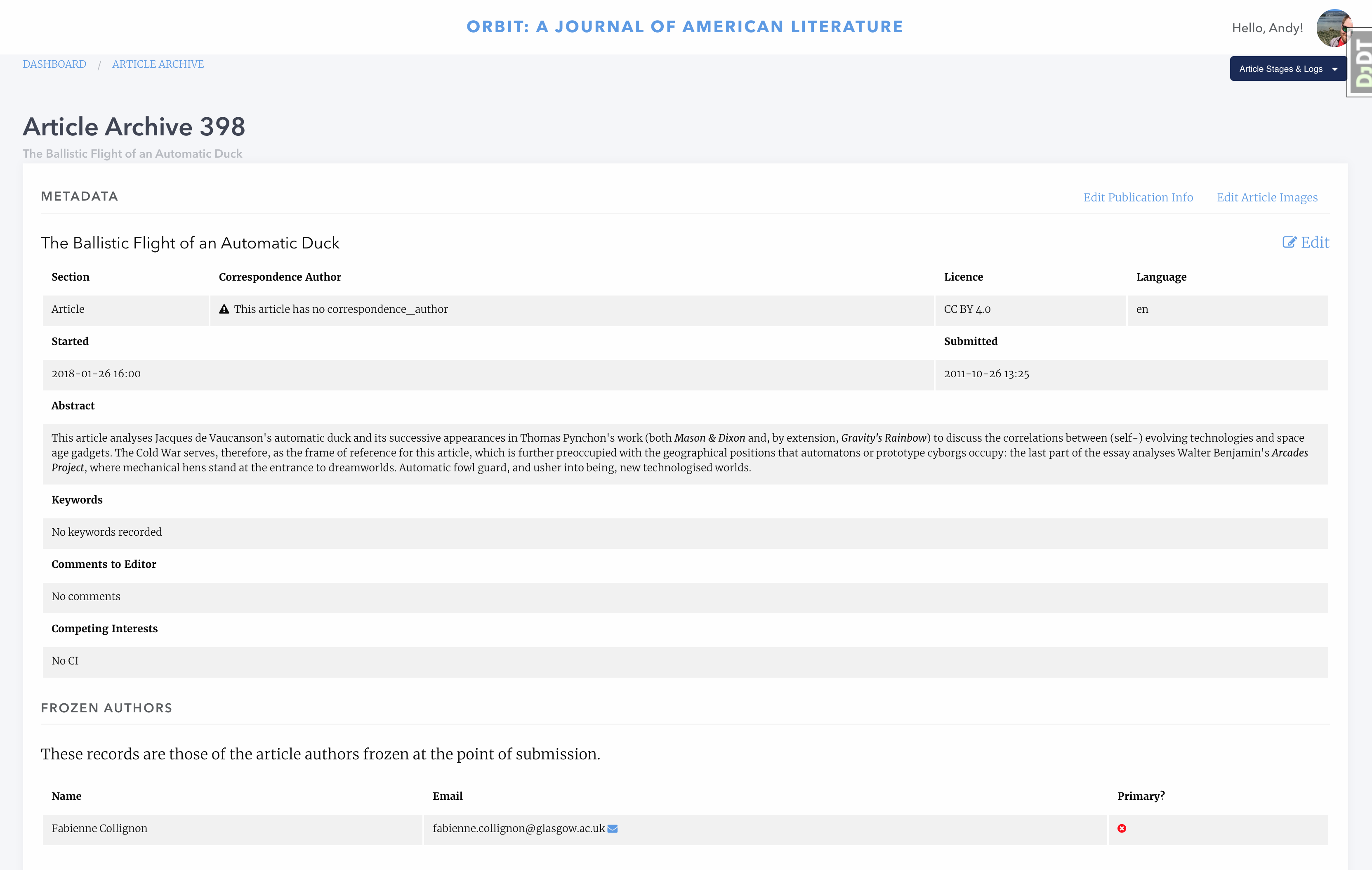Click the warning triangle for correspondence author

[224, 309]
